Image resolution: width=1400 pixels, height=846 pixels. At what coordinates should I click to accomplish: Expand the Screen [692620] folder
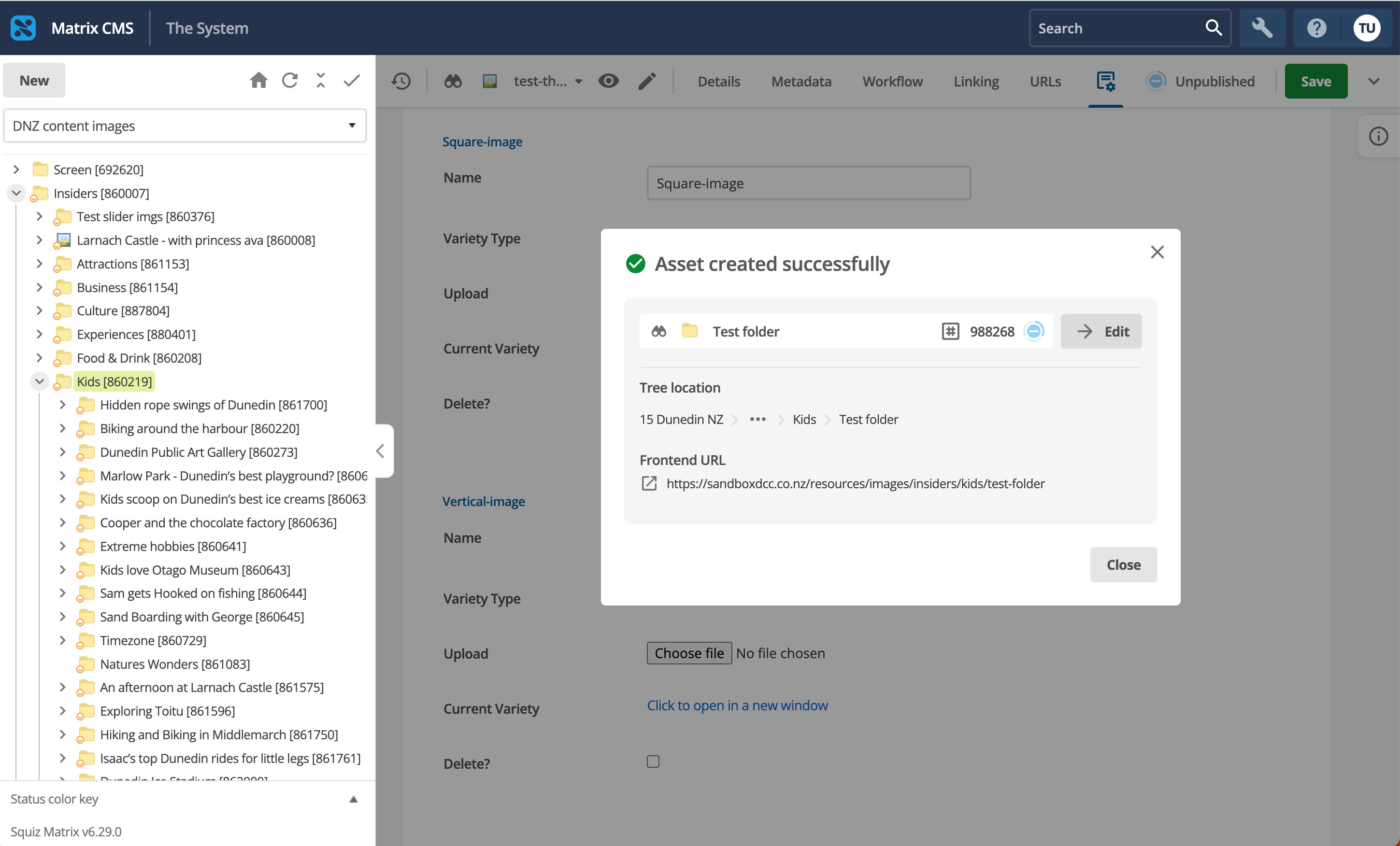pyautogui.click(x=16, y=169)
